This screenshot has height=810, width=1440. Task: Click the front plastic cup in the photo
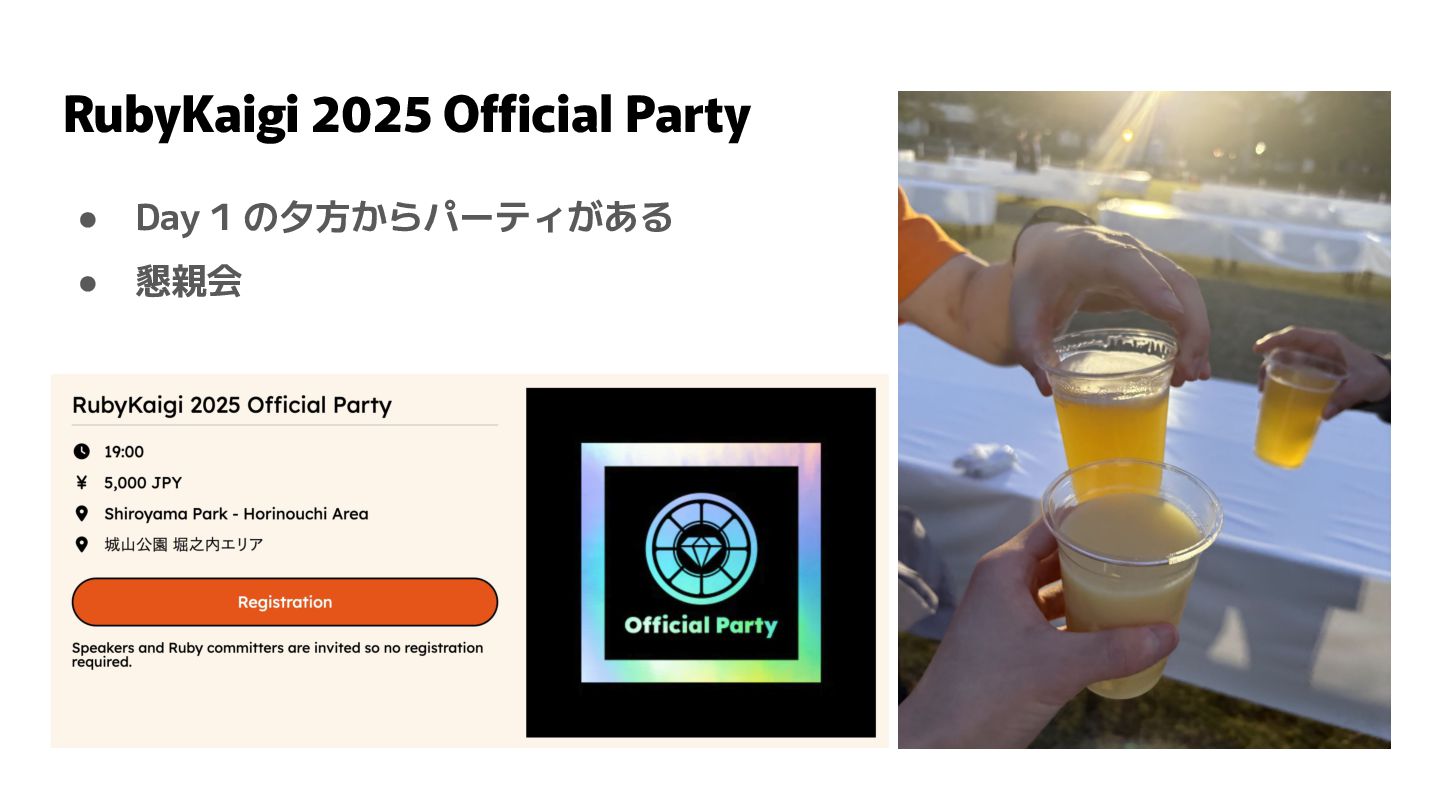(1131, 577)
